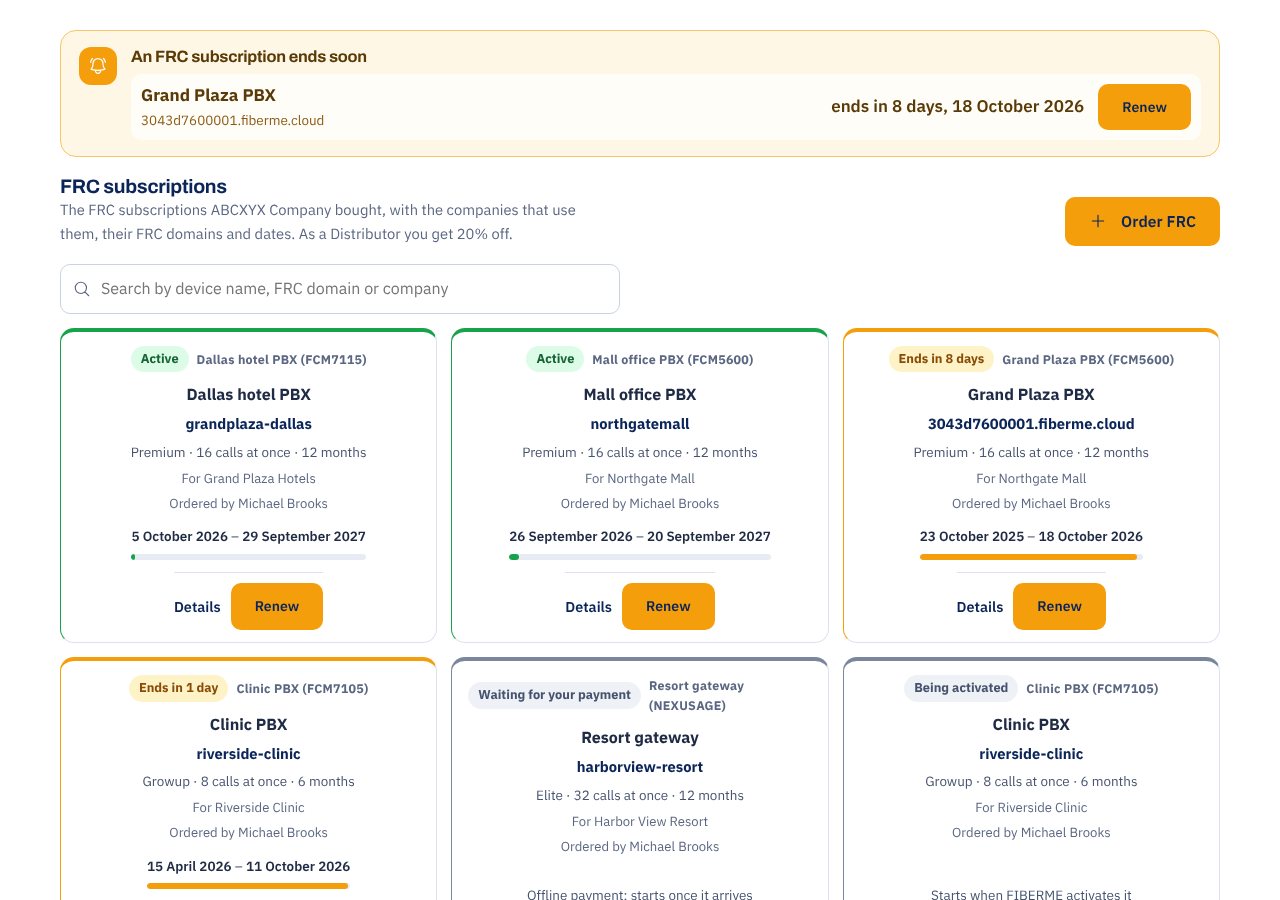1280x900 pixels.
Task: Click the magnifier icon in the search box
Action: 82,289
